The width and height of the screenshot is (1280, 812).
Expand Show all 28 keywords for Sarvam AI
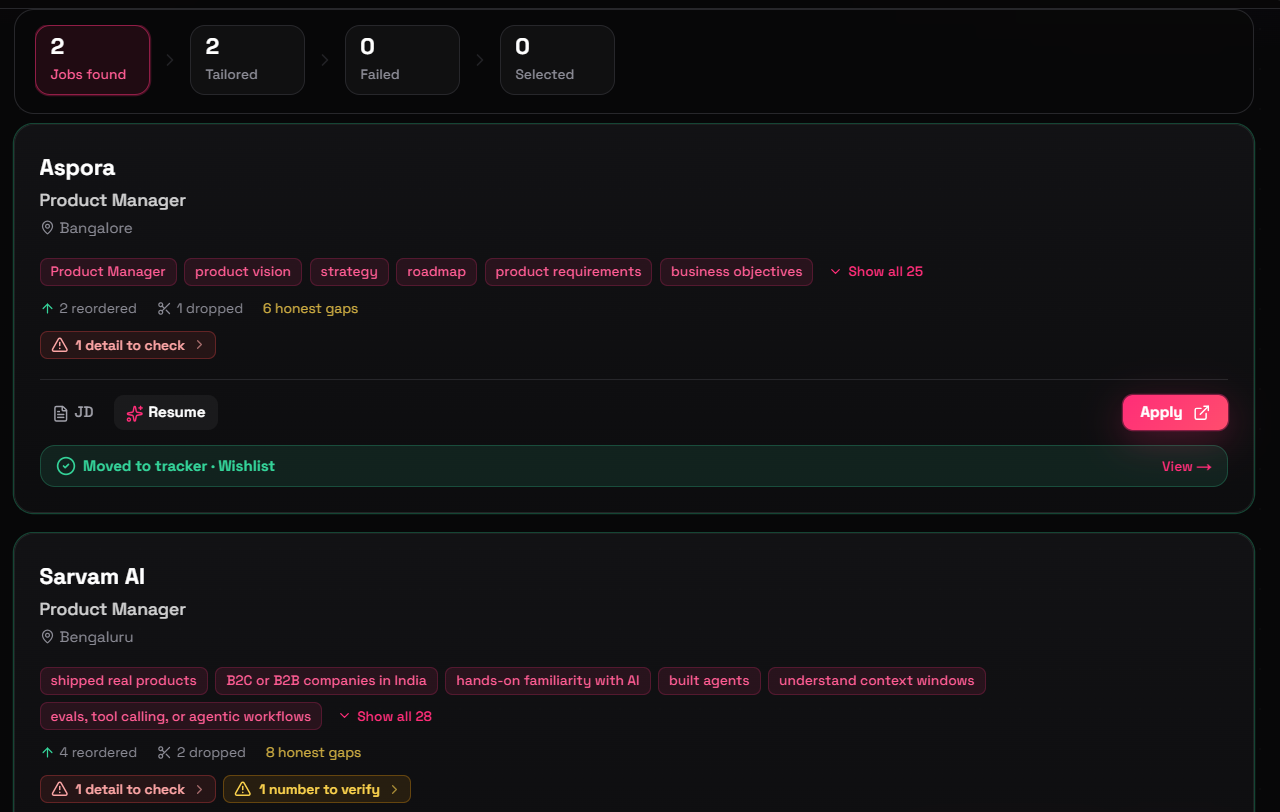click(x=385, y=716)
